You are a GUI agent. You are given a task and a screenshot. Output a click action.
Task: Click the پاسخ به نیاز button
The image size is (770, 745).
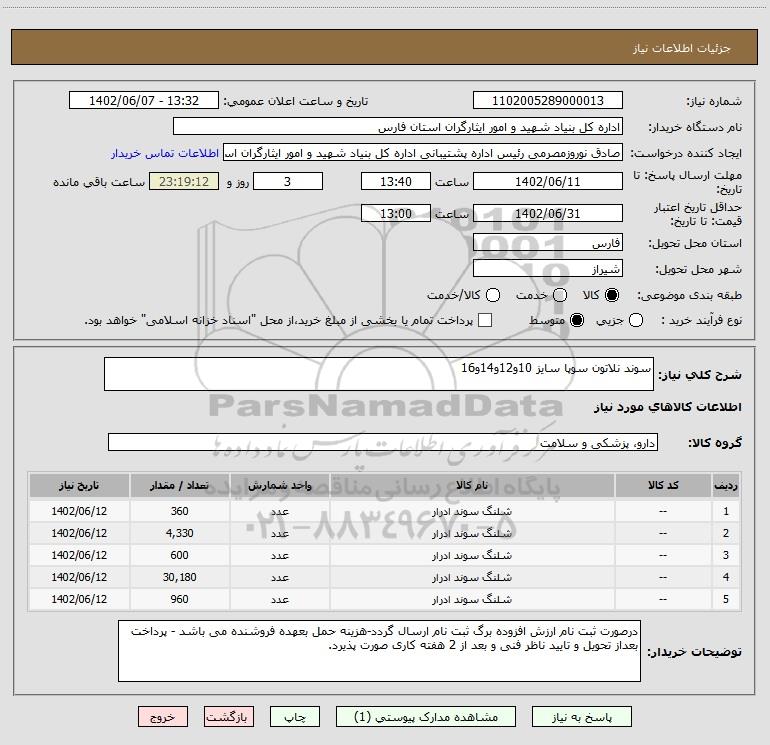[581, 717]
